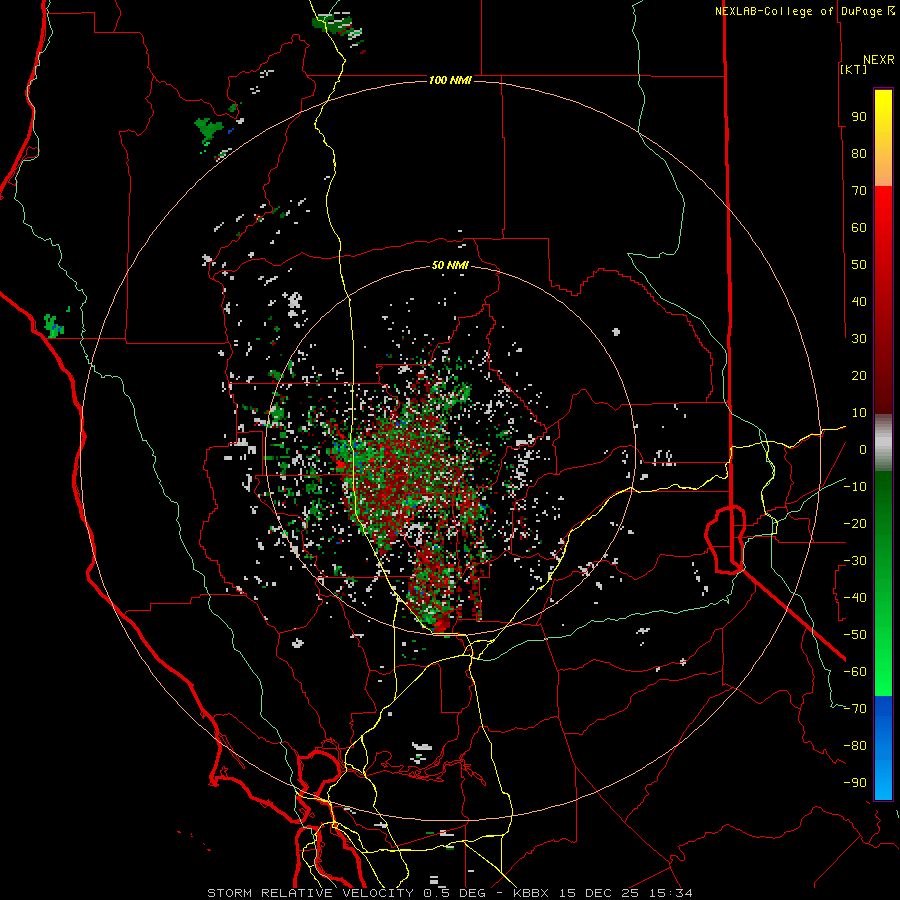The height and width of the screenshot is (900, 900).
Task: Click the 0 value on the velocity scale
Action: (x=863, y=449)
